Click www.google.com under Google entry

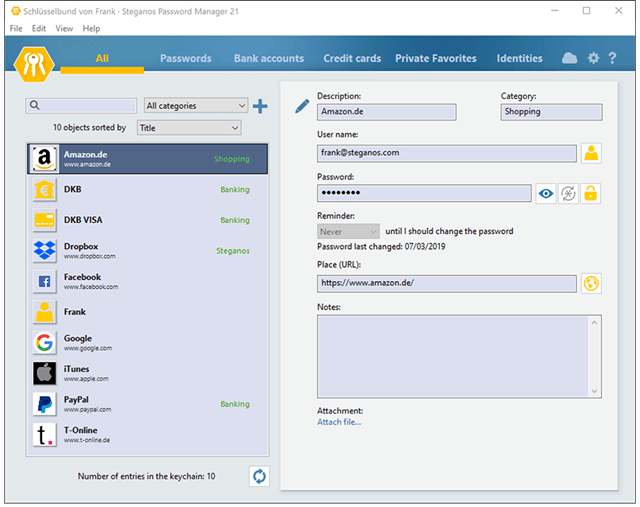click(88, 348)
